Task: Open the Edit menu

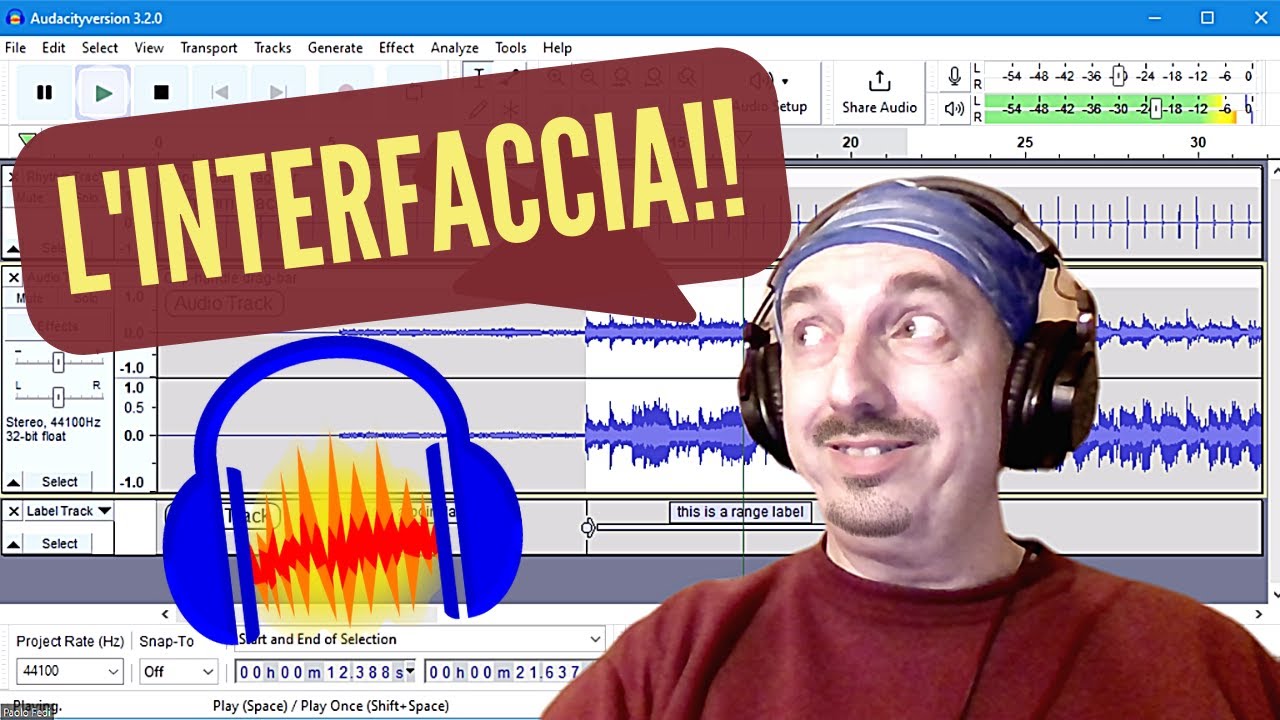Action: click(x=54, y=47)
